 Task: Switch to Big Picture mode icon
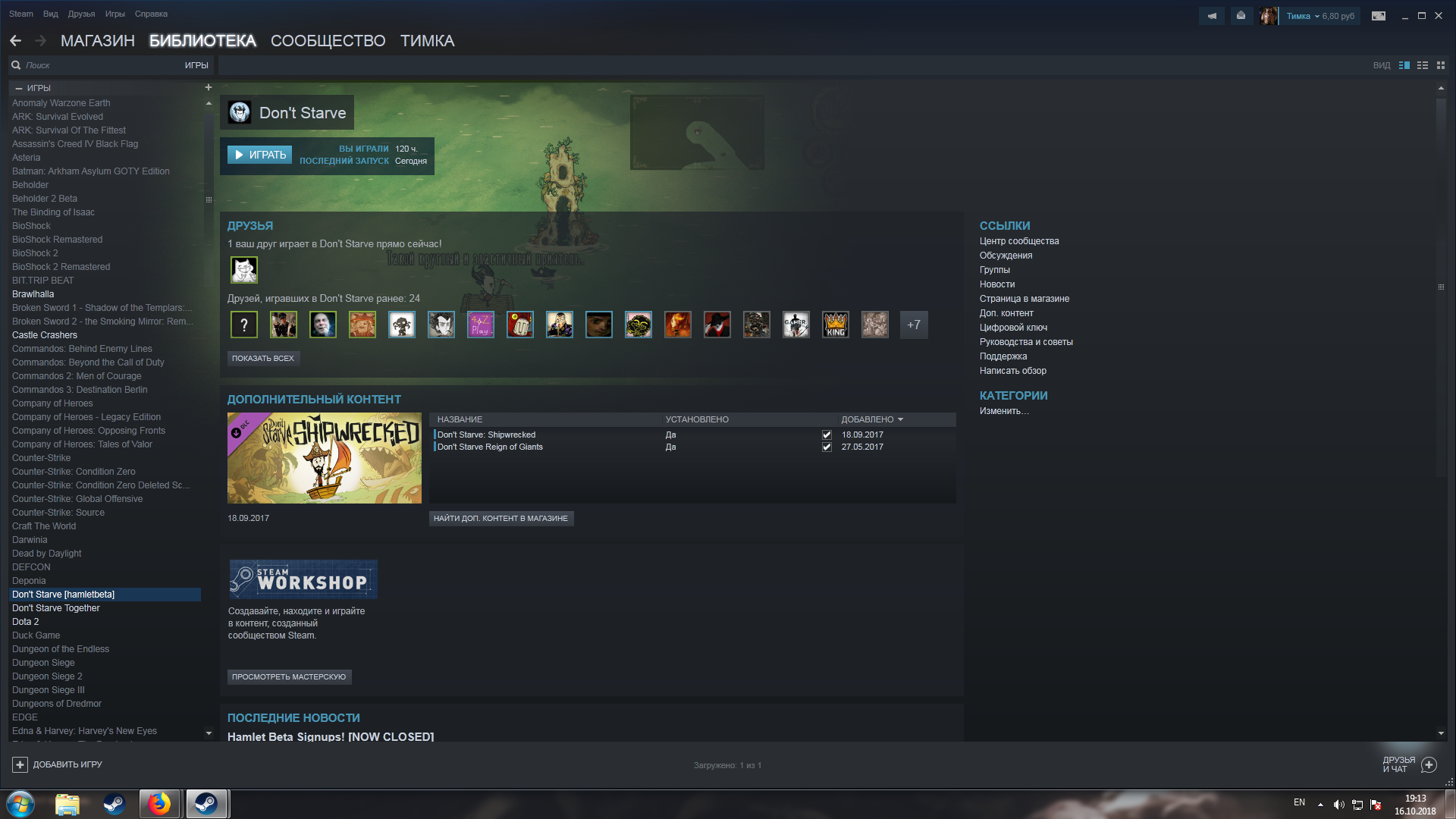1379,16
